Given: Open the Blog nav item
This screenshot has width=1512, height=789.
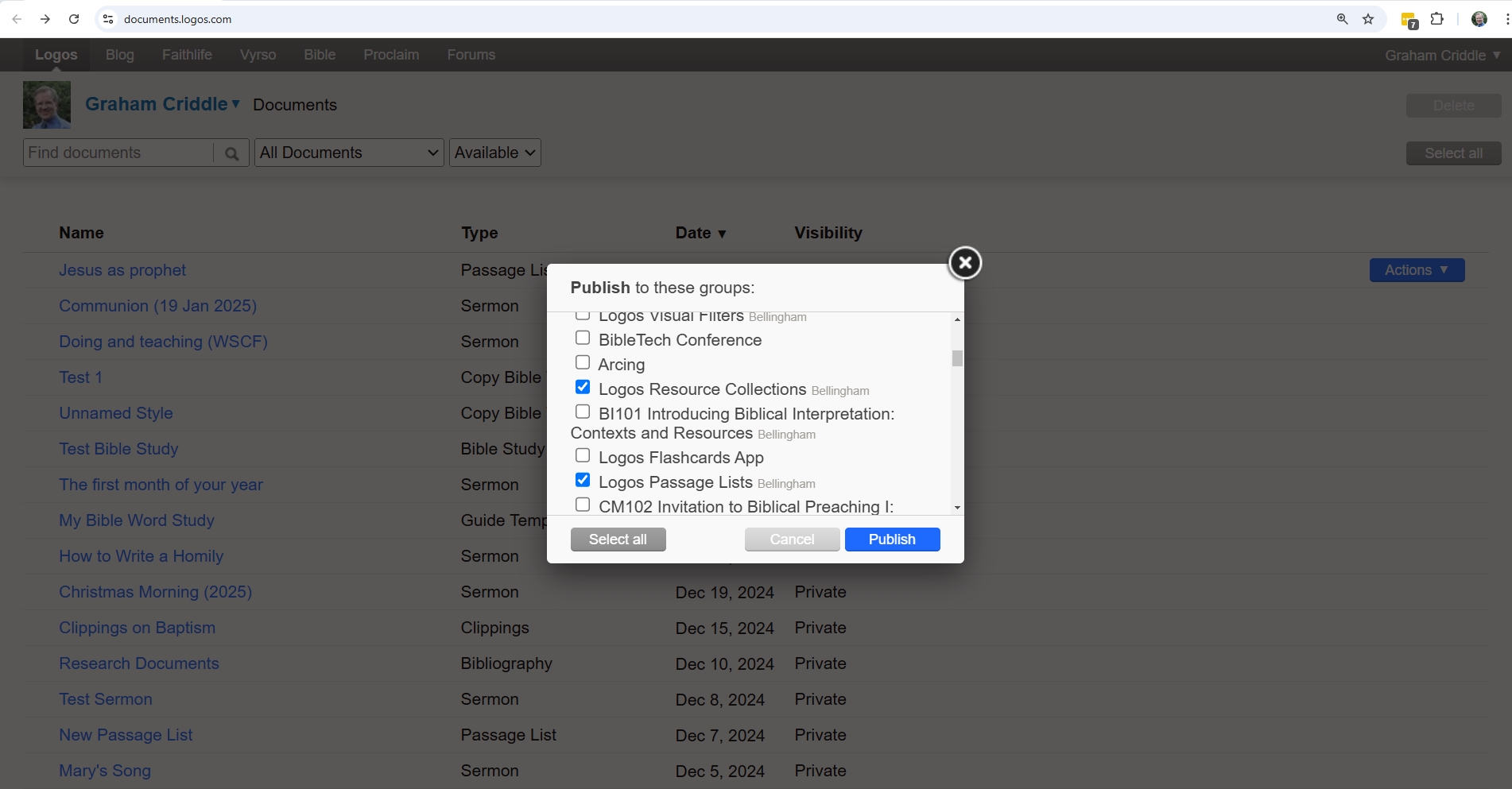Looking at the screenshot, I should pos(120,55).
